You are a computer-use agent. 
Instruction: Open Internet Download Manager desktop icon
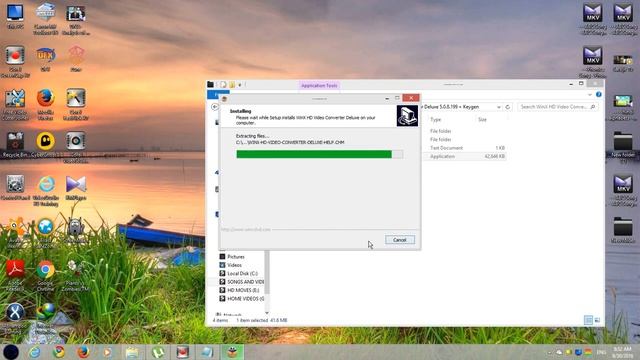pyautogui.click(x=45, y=318)
